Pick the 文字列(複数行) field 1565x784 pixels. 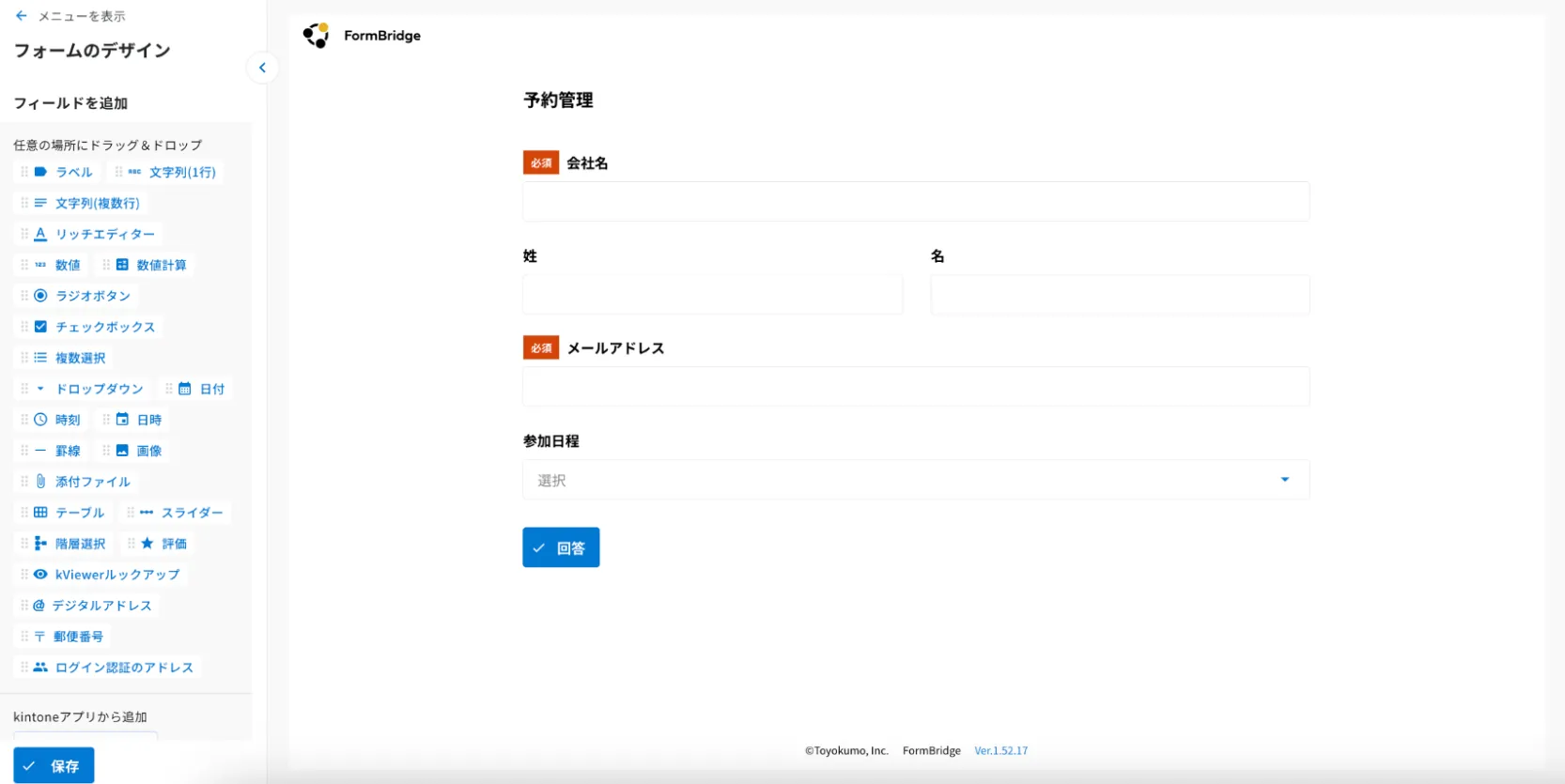[80, 203]
